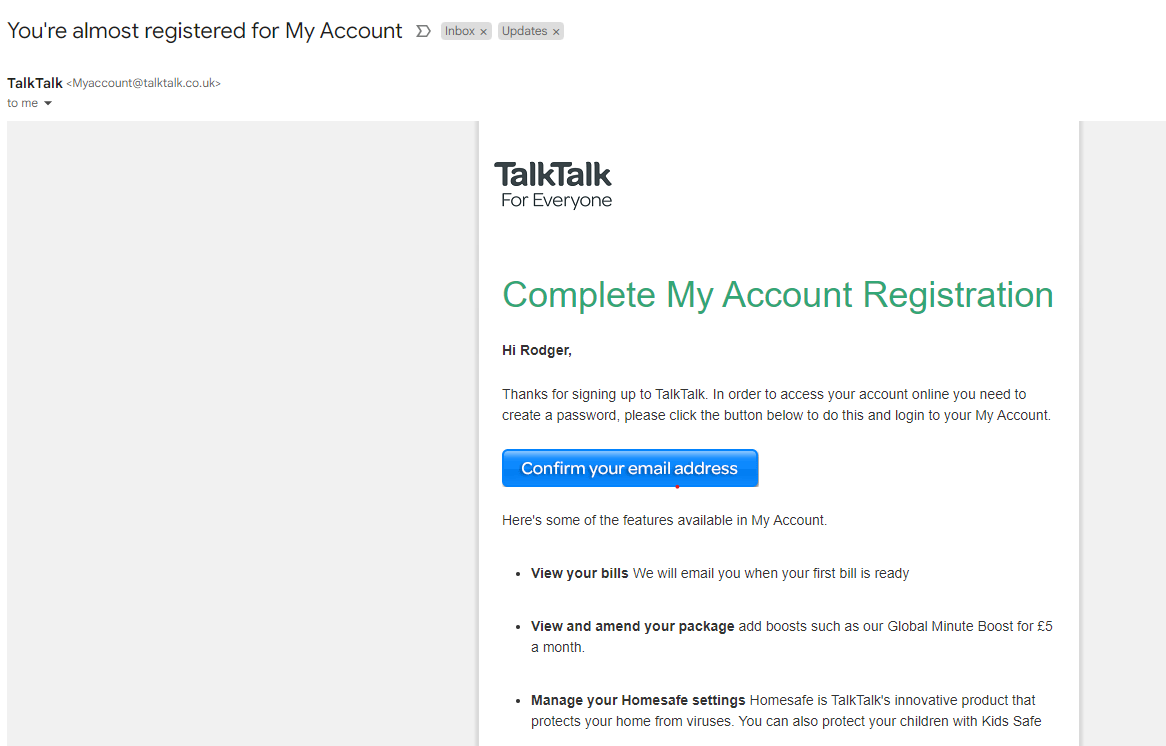Click the 'Hi Rodger,' greeting
Image resolution: width=1166 pixels, height=746 pixels.
pos(536,349)
